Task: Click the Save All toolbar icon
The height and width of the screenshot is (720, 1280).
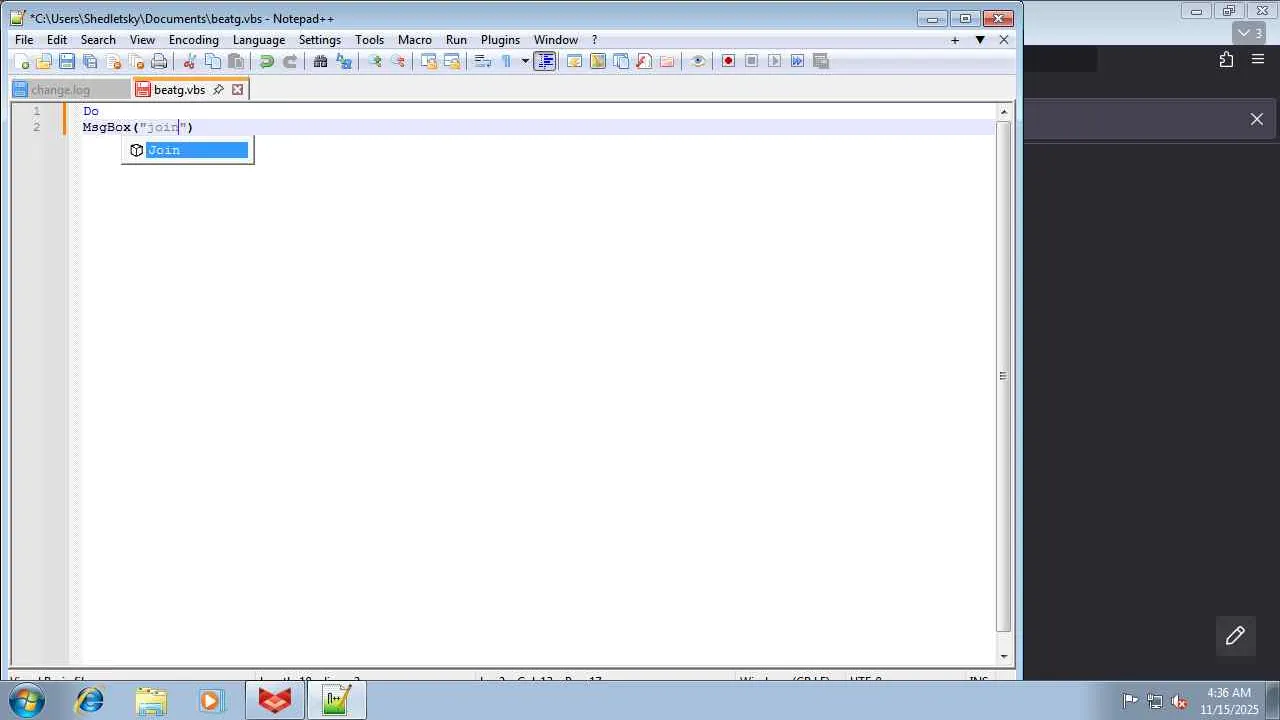Action: 90,61
